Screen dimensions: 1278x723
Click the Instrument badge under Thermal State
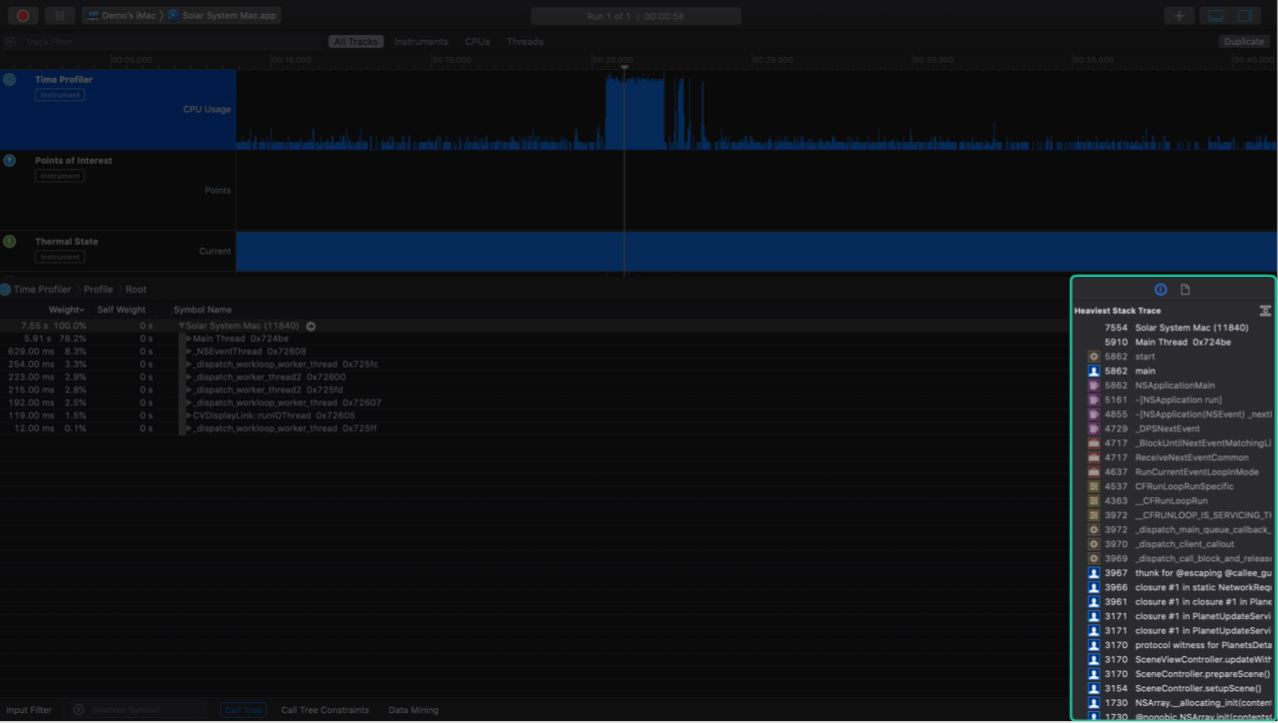(x=60, y=257)
